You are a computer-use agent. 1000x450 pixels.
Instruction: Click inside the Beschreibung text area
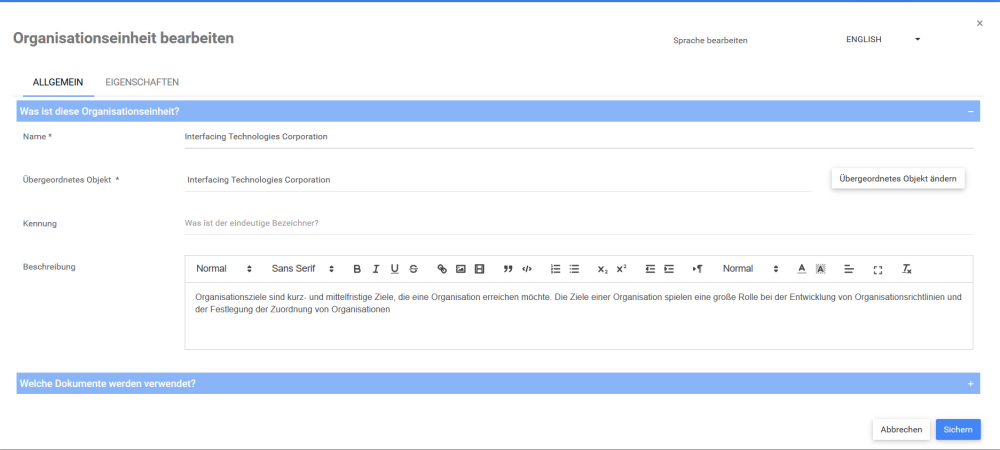point(578,316)
